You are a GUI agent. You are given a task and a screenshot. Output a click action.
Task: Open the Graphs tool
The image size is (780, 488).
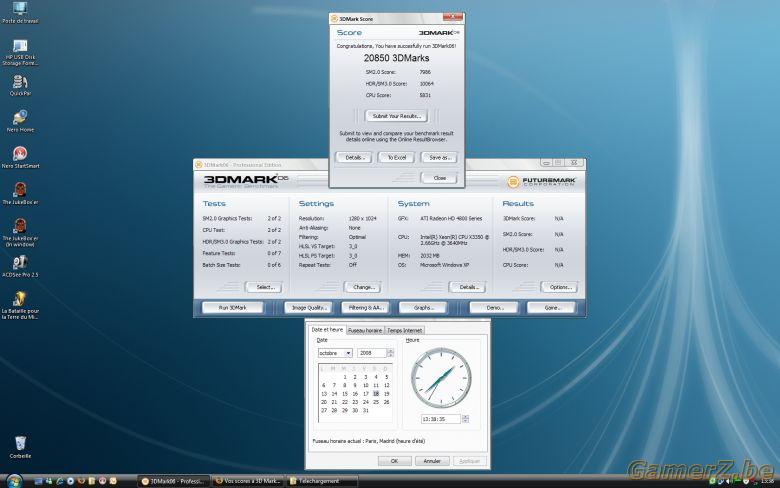point(423,308)
